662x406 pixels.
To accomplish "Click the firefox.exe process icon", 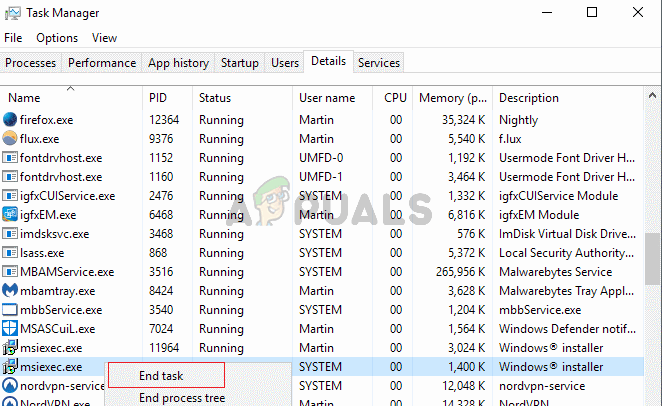I will click(x=10, y=119).
